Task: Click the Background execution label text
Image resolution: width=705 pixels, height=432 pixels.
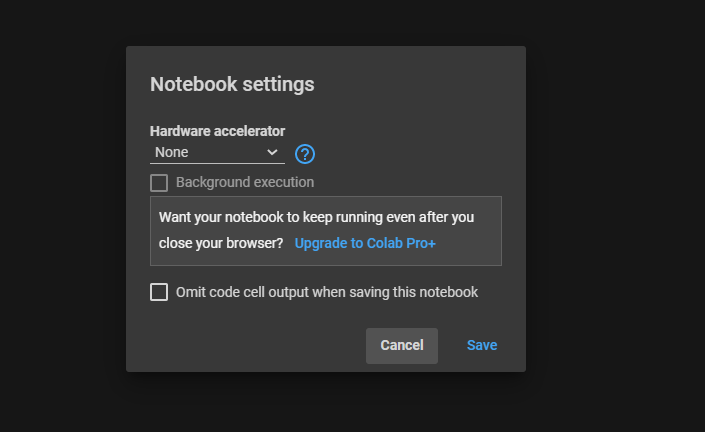Action: pyautogui.click(x=245, y=183)
